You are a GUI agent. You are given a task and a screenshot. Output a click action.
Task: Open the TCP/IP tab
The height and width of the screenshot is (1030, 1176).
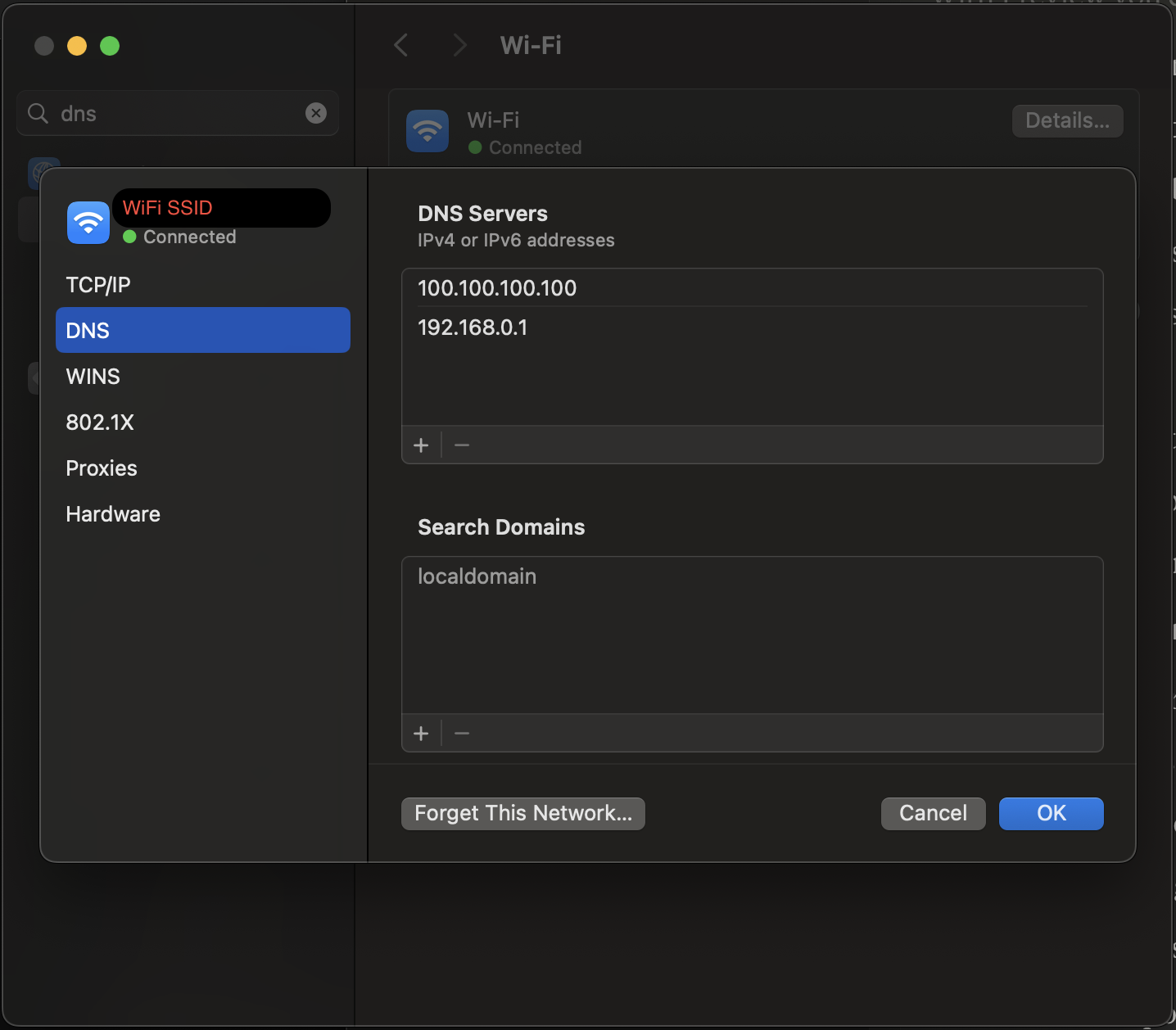click(98, 285)
